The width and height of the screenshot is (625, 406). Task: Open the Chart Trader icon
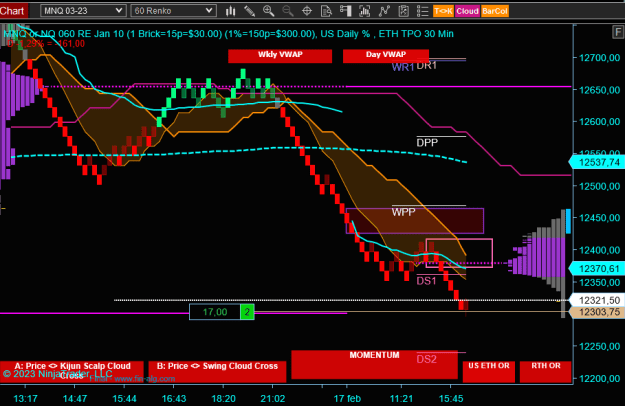(x=346, y=11)
